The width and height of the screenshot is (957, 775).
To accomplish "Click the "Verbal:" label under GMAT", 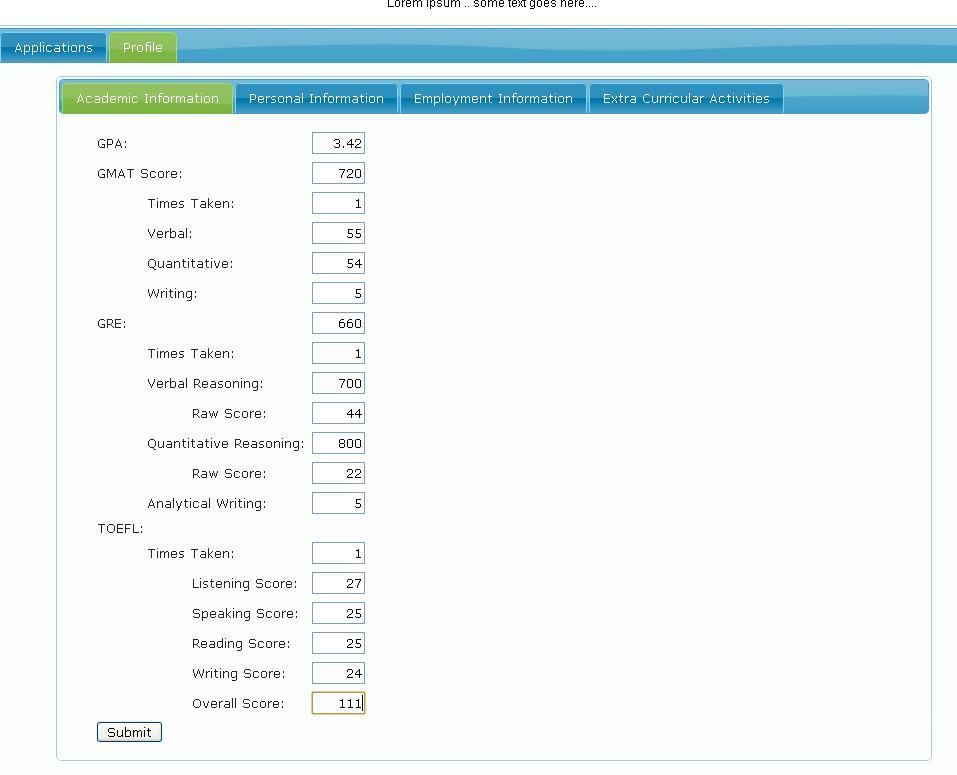I will (170, 234).
